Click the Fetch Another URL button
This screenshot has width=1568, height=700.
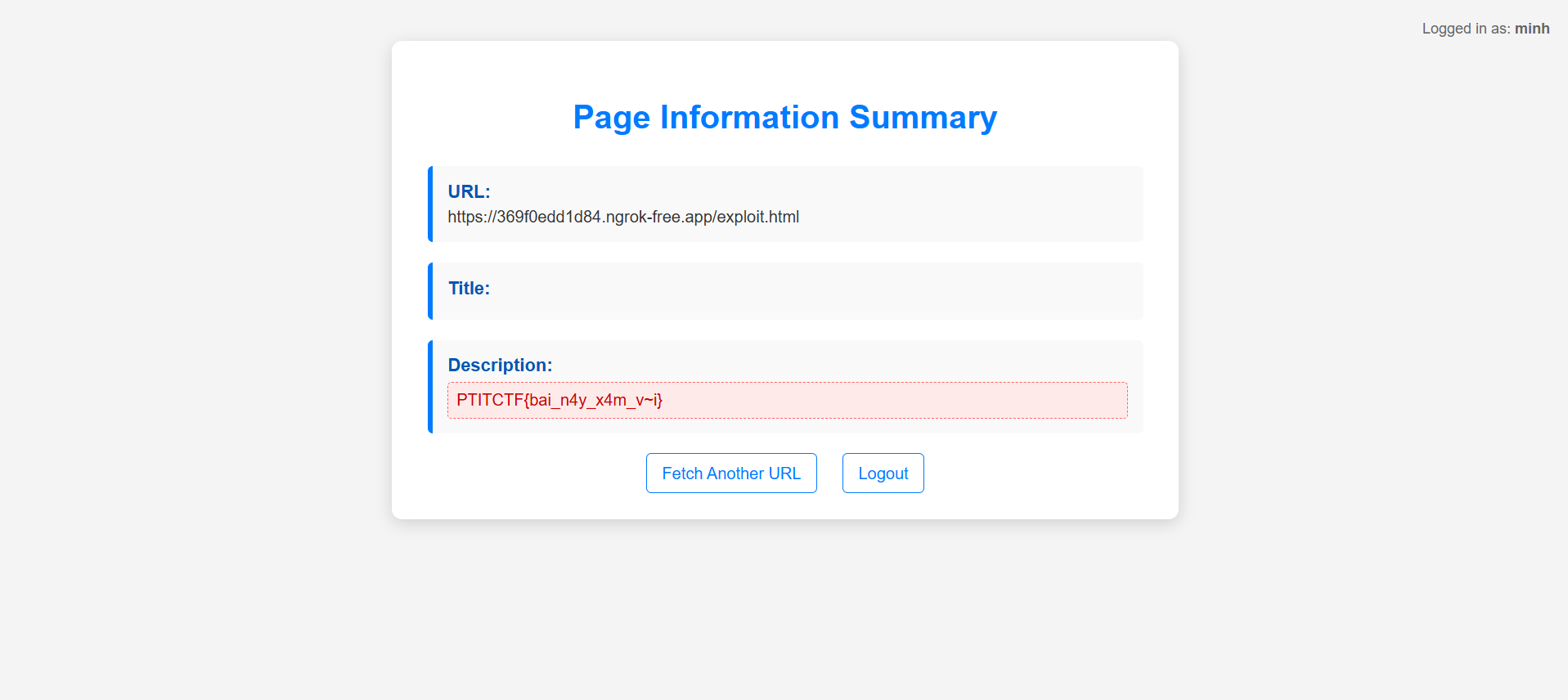[730, 473]
